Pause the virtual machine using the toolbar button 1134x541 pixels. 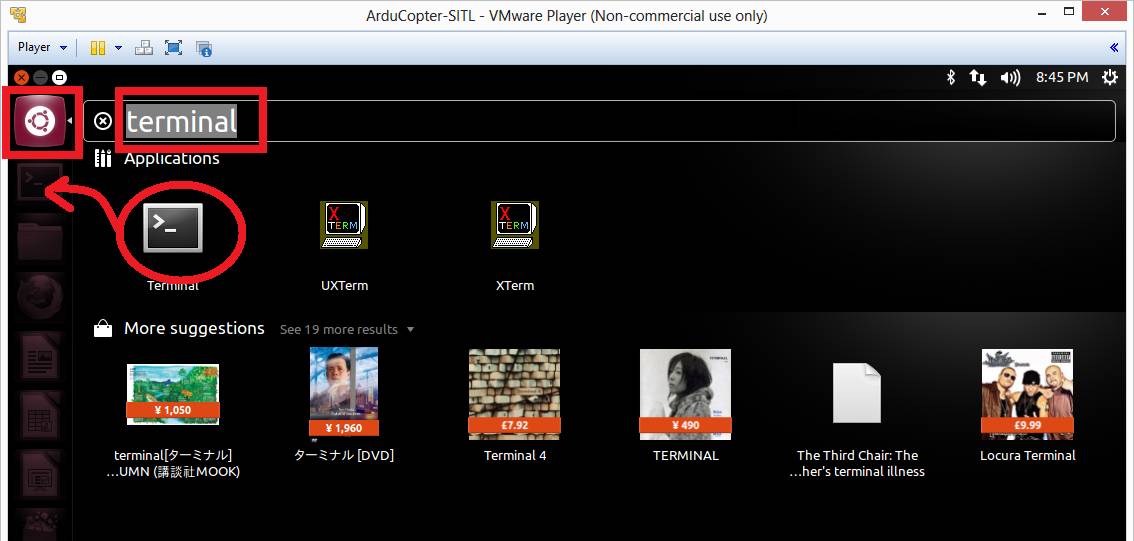point(98,47)
